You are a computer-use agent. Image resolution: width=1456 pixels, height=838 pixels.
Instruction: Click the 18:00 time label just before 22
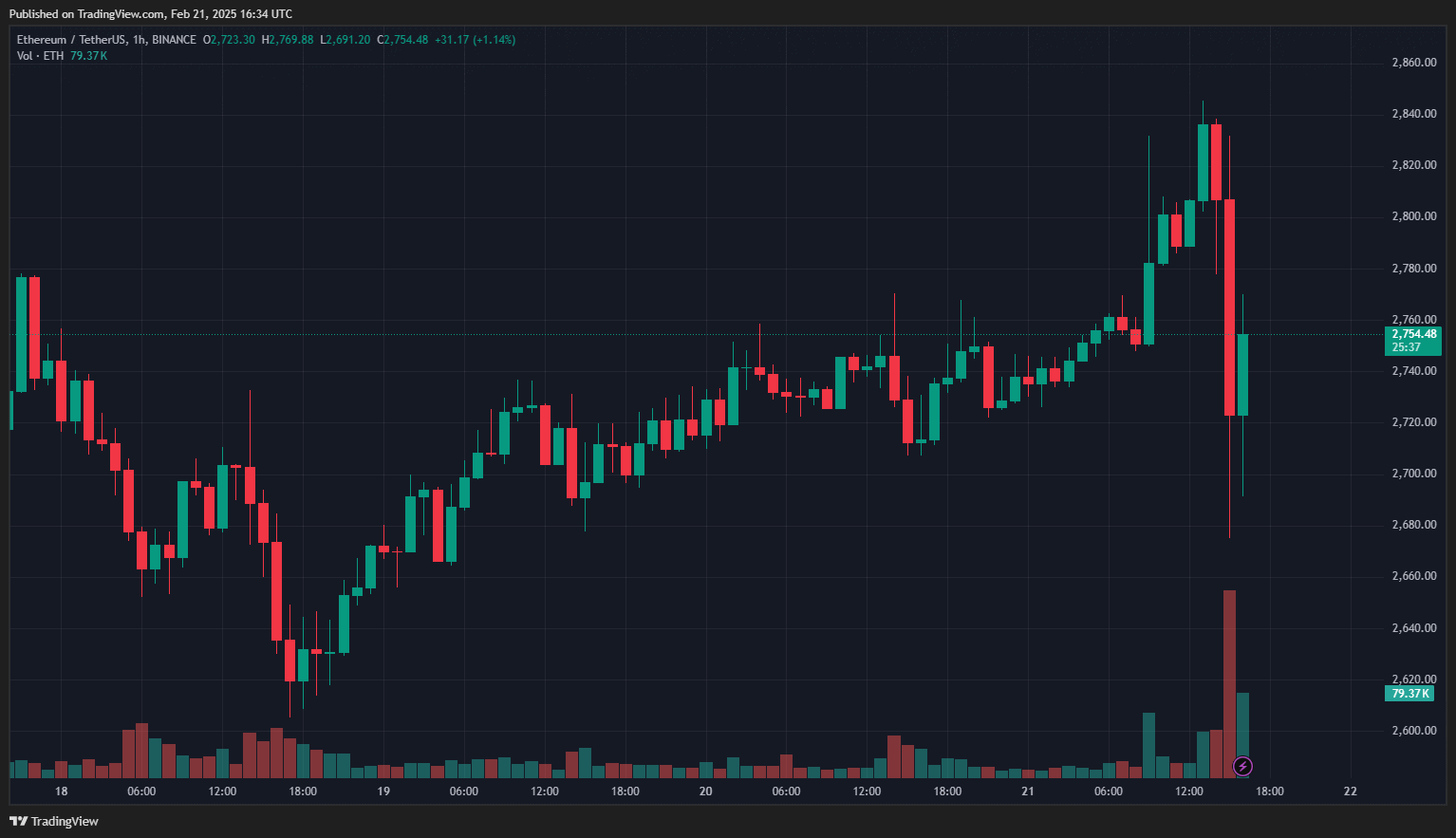(x=1270, y=791)
